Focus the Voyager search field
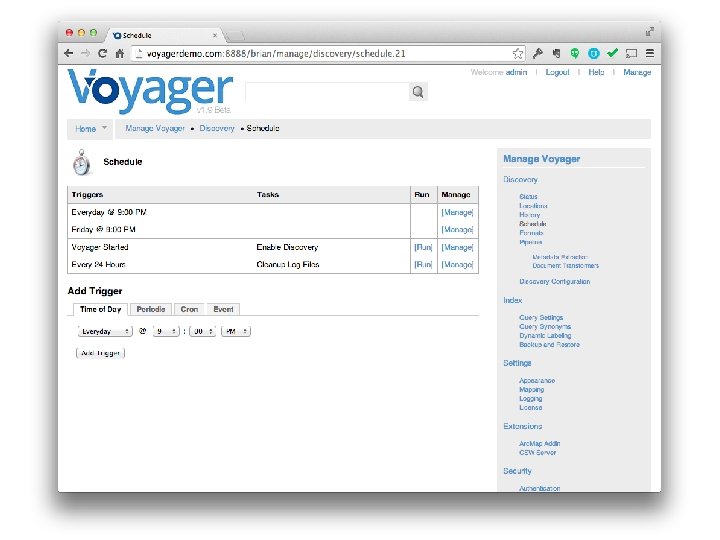The height and width of the screenshot is (540, 720). pos(327,92)
